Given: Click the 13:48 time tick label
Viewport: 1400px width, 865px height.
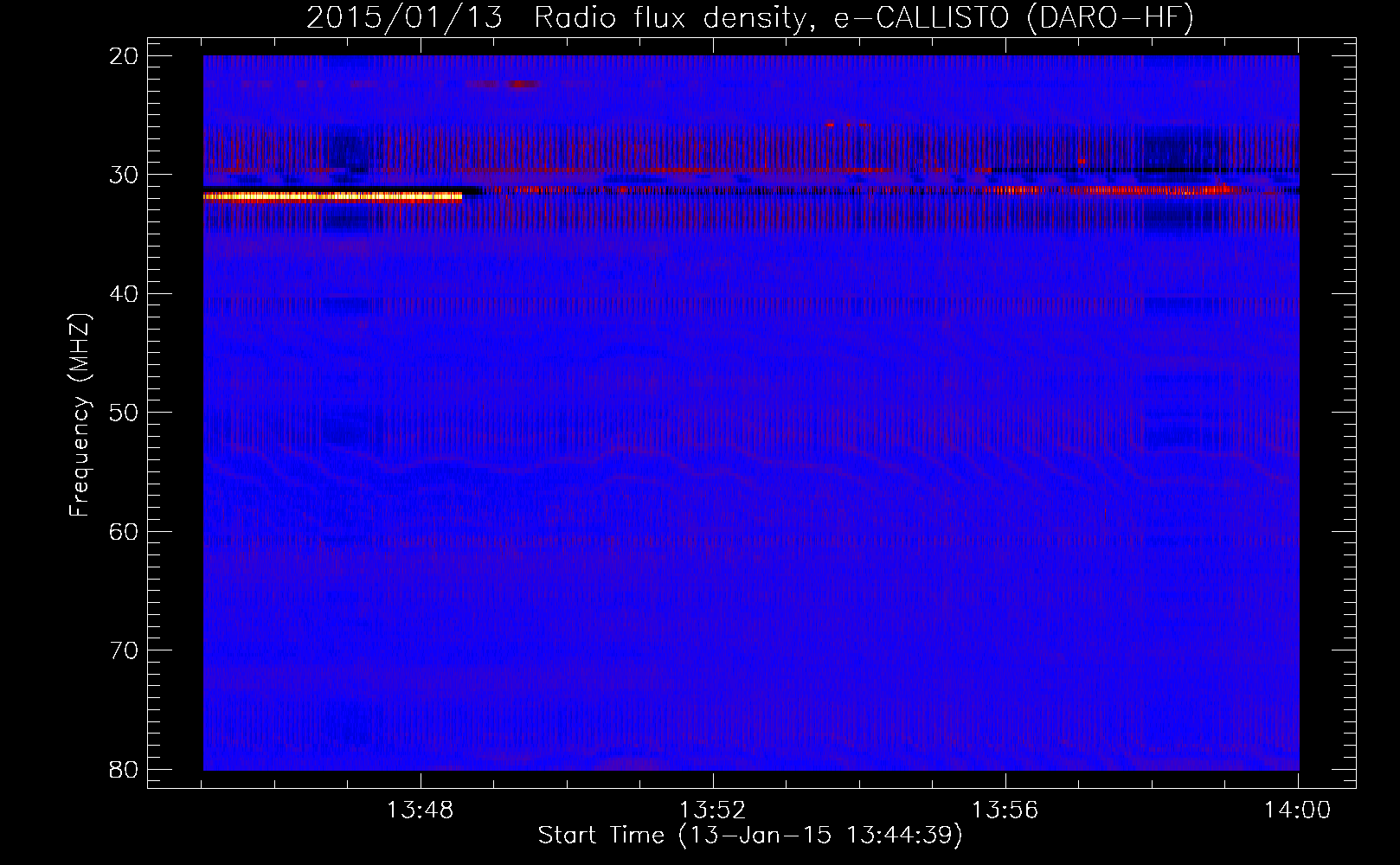Looking at the screenshot, I should pyautogui.click(x=420, y=811).
